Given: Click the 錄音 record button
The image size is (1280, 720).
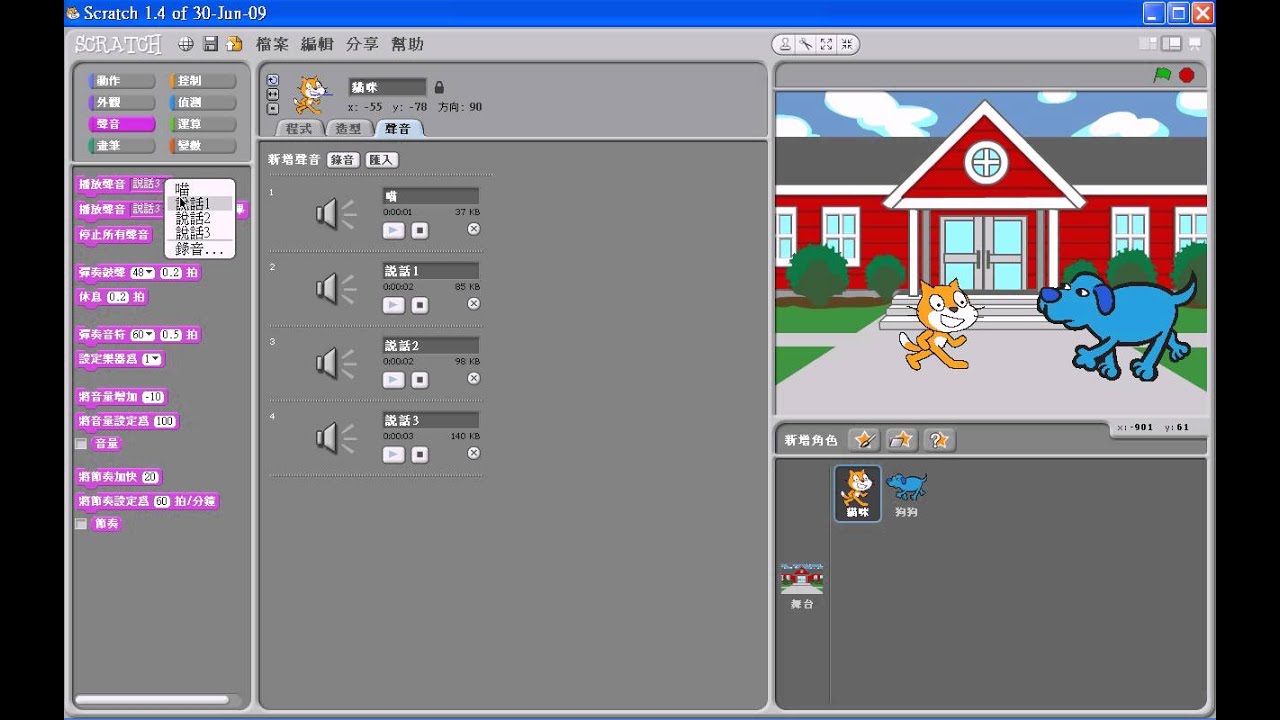Looking at the screenshot, I should point(343,160).
